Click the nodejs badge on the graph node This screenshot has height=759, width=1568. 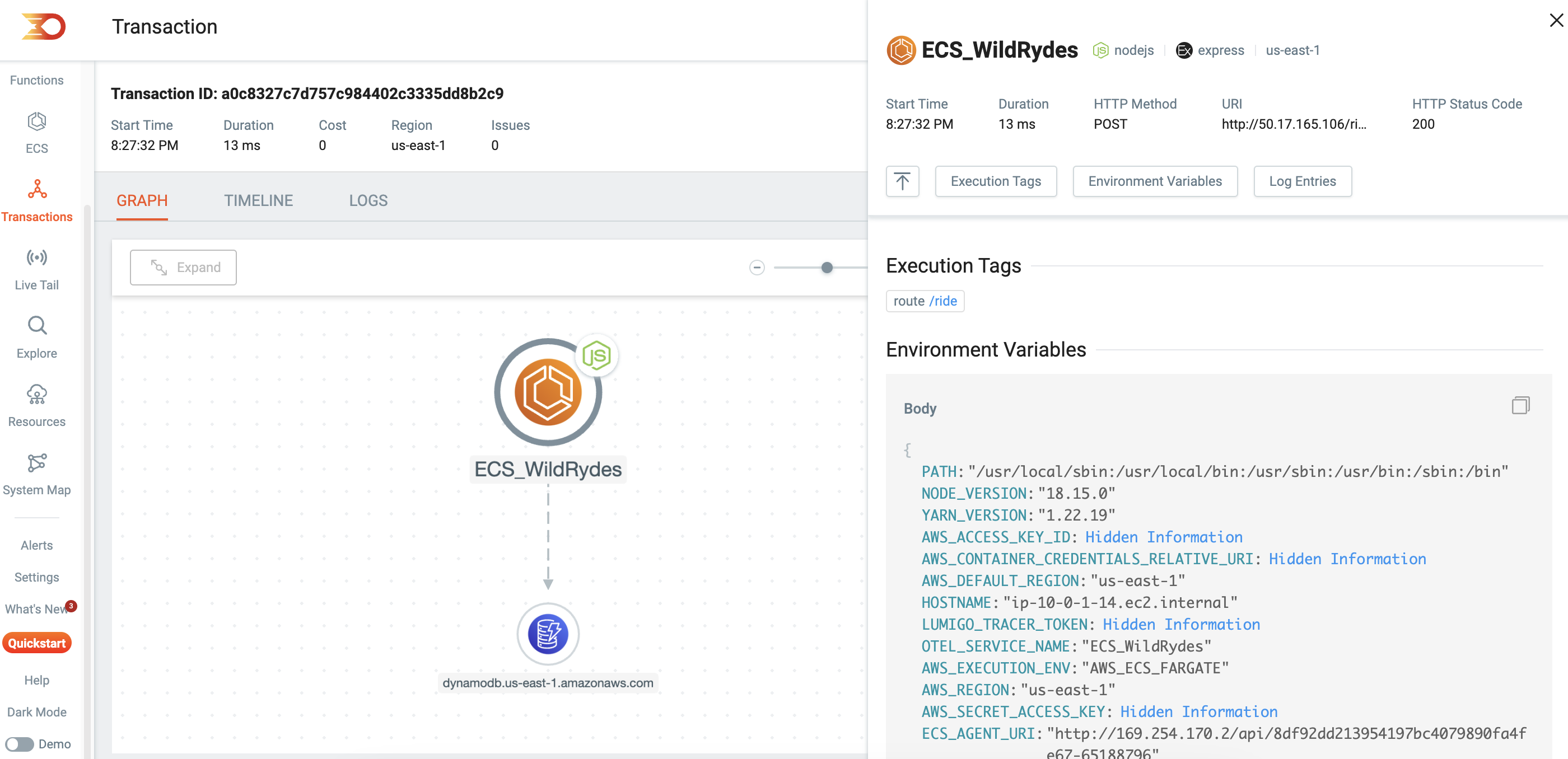click(x=596, y=356)
